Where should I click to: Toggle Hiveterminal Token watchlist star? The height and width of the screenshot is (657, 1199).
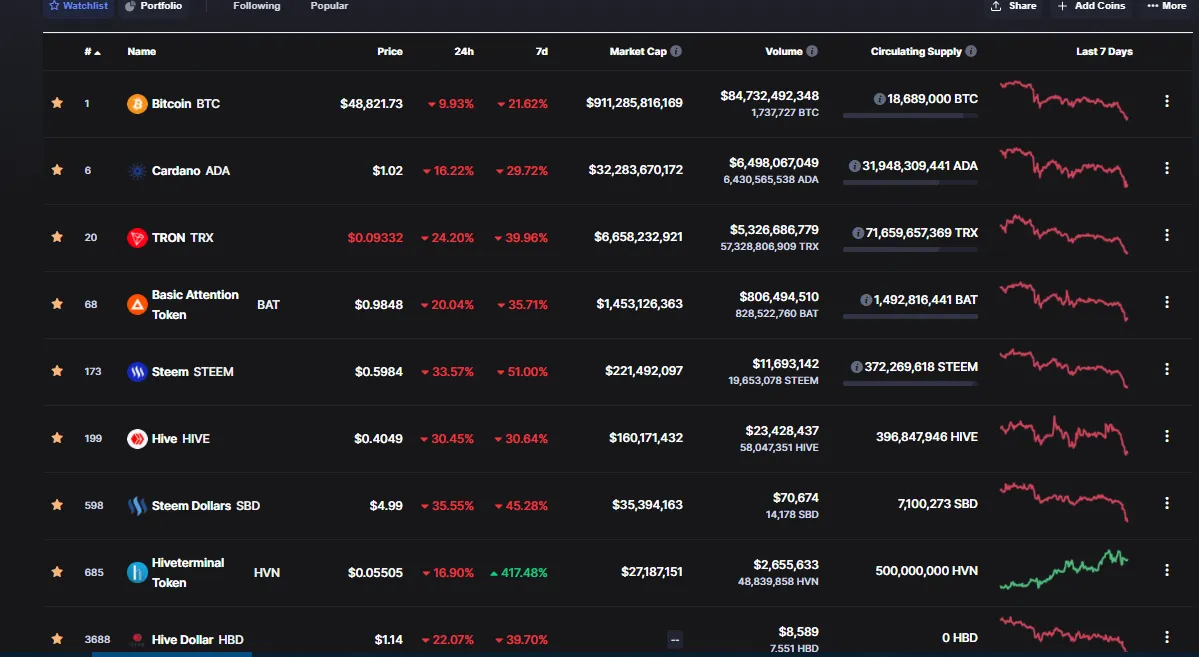point(57,571)
